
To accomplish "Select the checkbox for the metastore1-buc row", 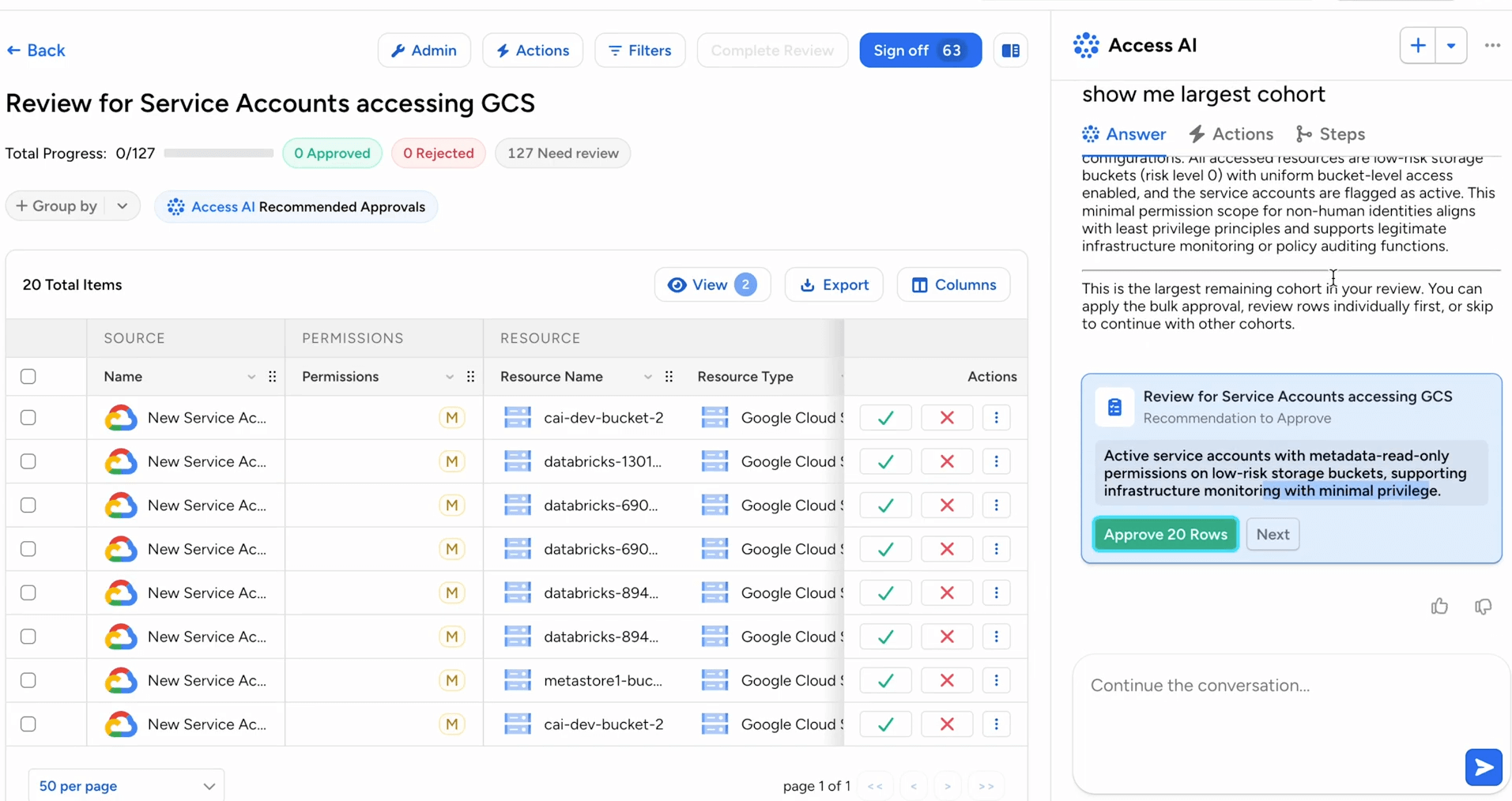I will pyautogui.click(x=28, y=680).
